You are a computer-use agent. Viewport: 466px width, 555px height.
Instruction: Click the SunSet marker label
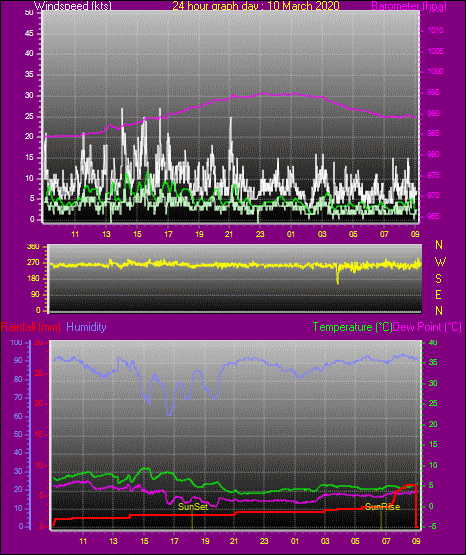(x=193, y=507)
